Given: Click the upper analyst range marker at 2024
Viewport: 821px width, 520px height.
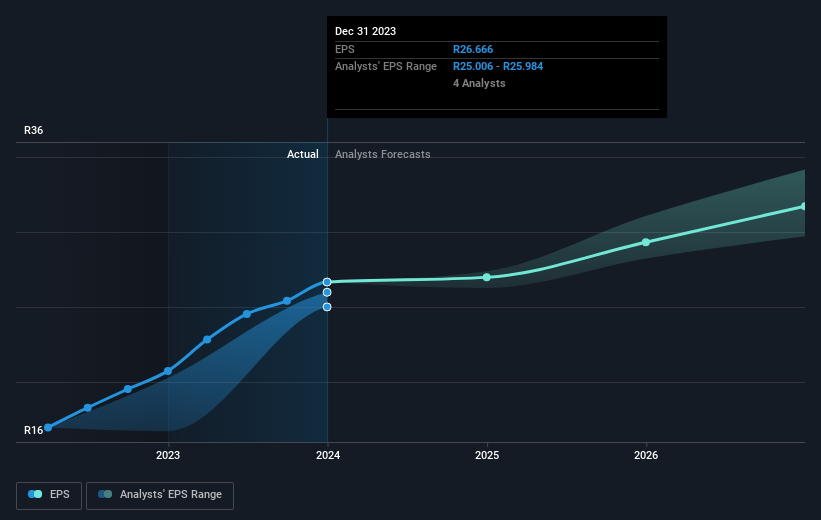Looking at the screenshot, I should click(x=327, y=292).
